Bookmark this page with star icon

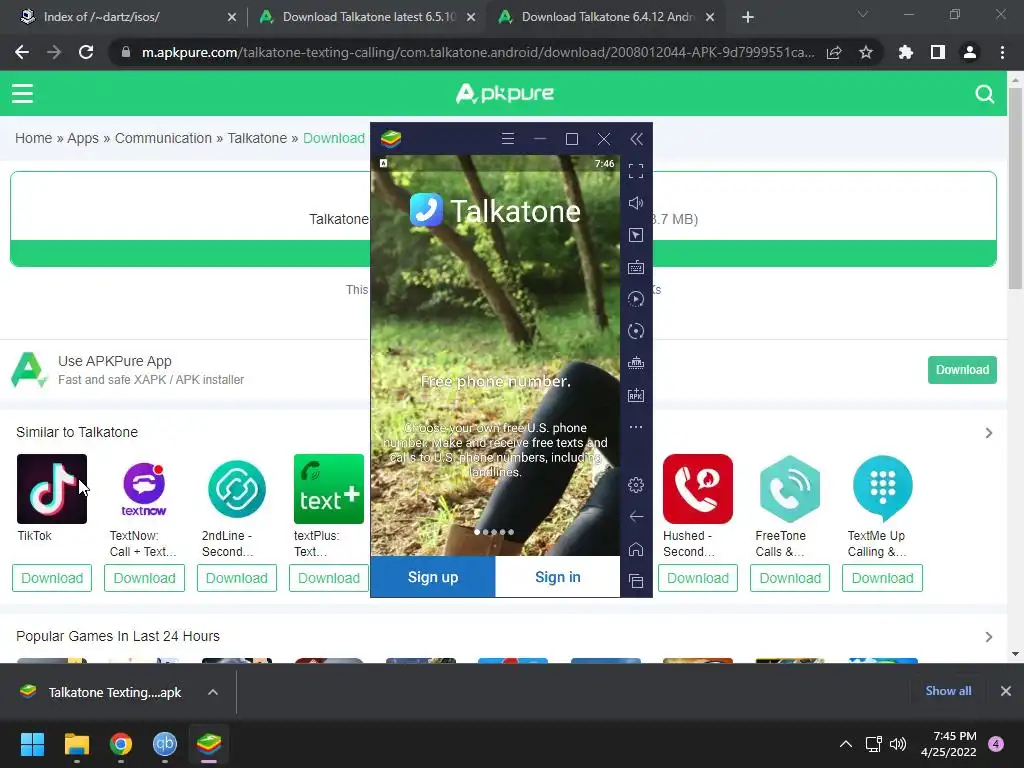[866, 52]
